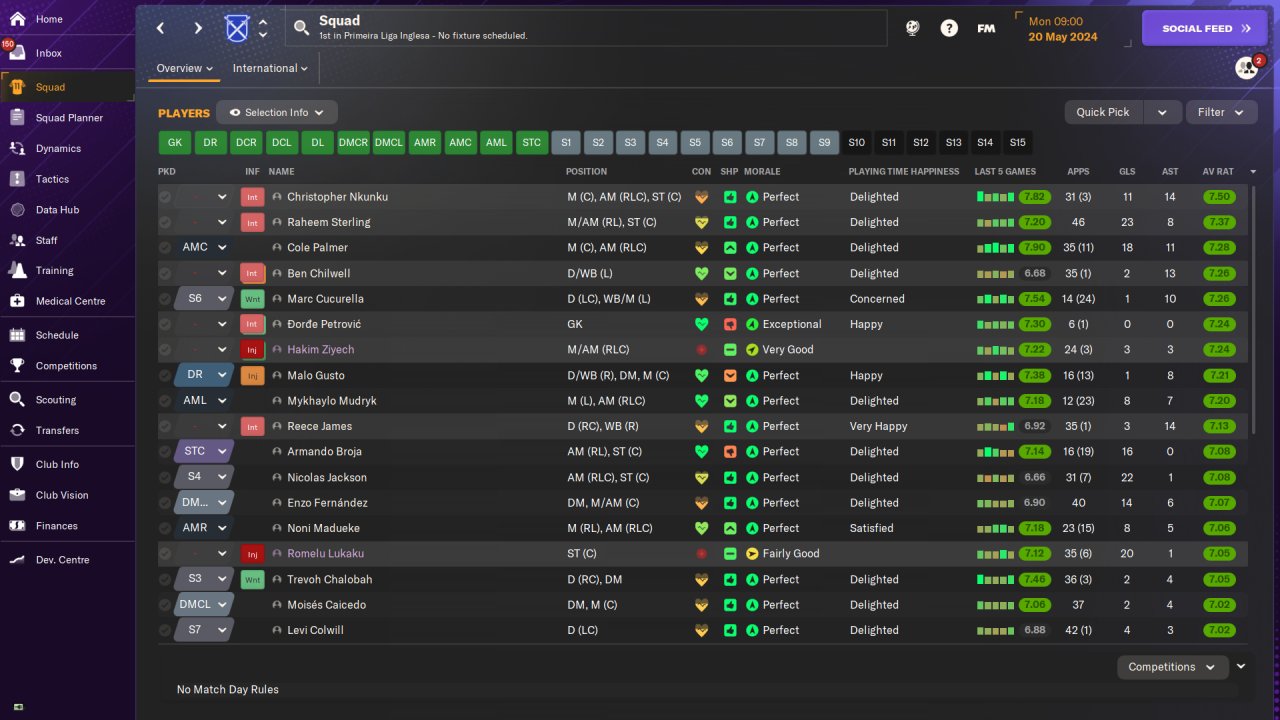
Task: Toggle pick checkbox for Christopher Nkunku
Action: 165,197
